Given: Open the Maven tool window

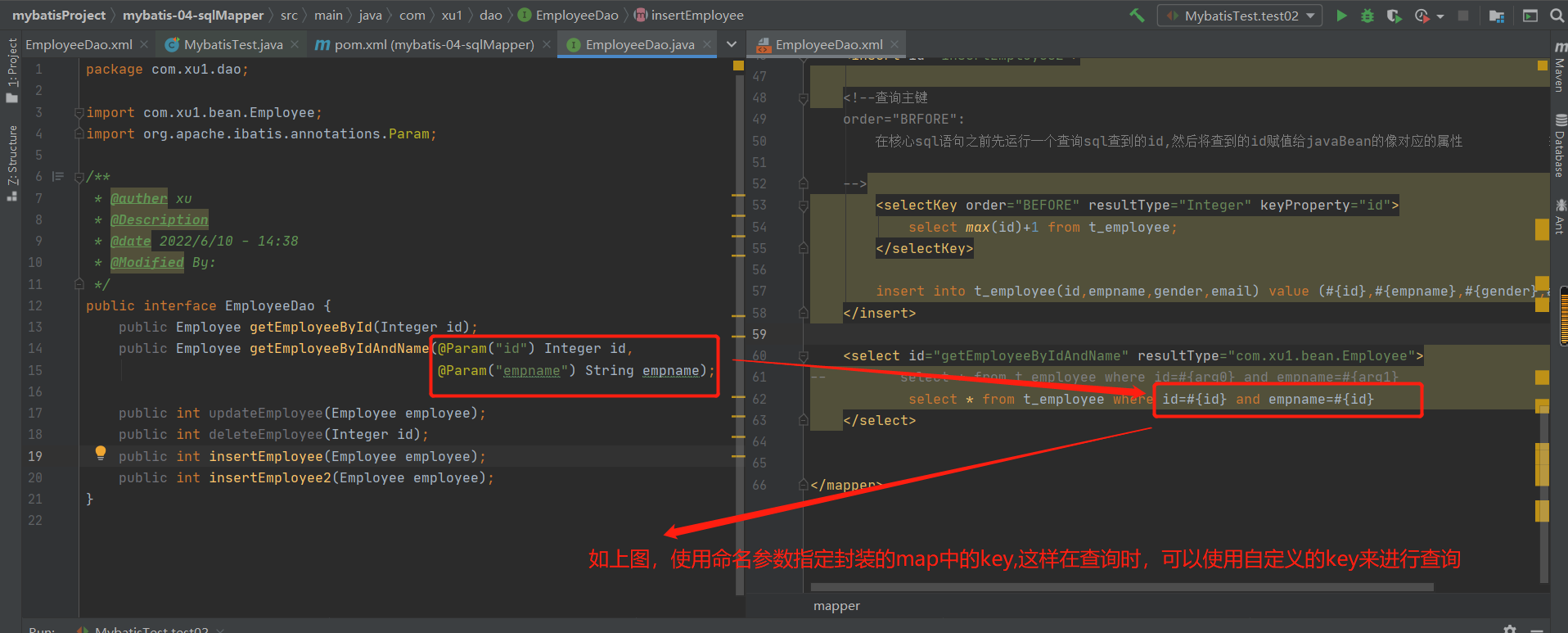Looking at the screenshot, I should [x=1559, y=66].
